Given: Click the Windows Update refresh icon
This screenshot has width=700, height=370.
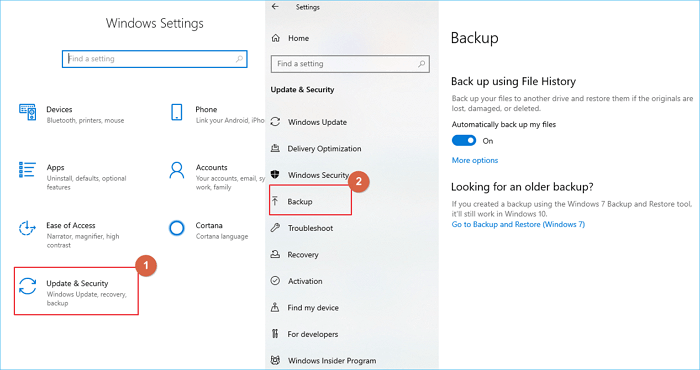Looking at the screenshot, I should 275,122.
